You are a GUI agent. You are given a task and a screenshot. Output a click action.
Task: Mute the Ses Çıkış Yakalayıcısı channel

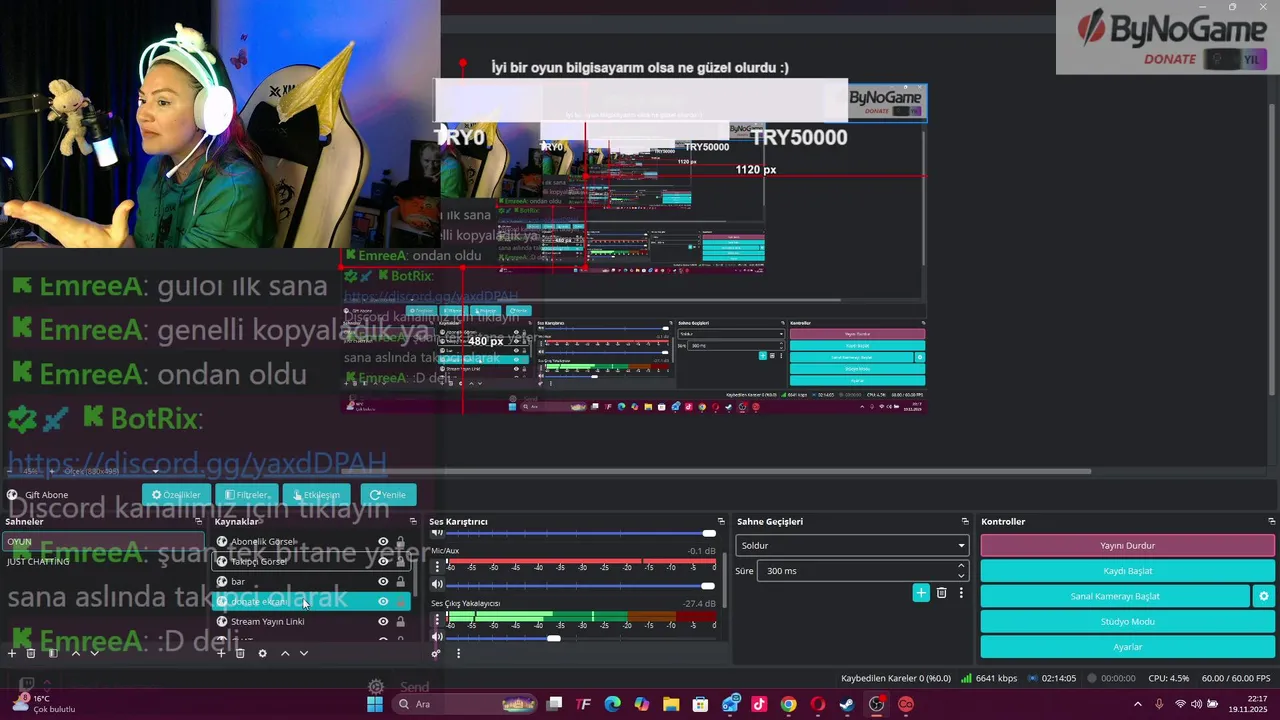(x=437, y=637)
